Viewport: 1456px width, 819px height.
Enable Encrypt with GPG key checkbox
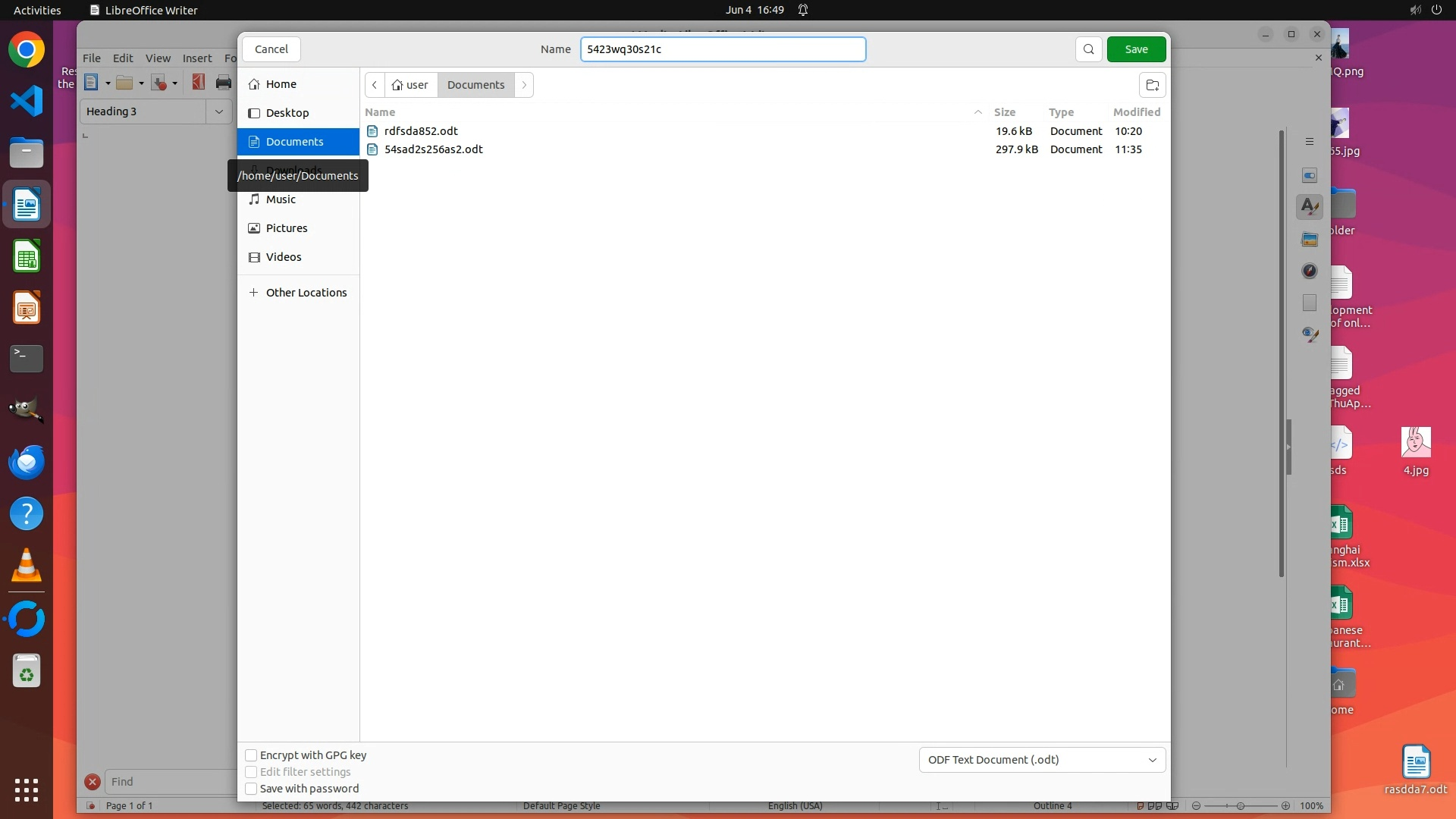[251, 755]
